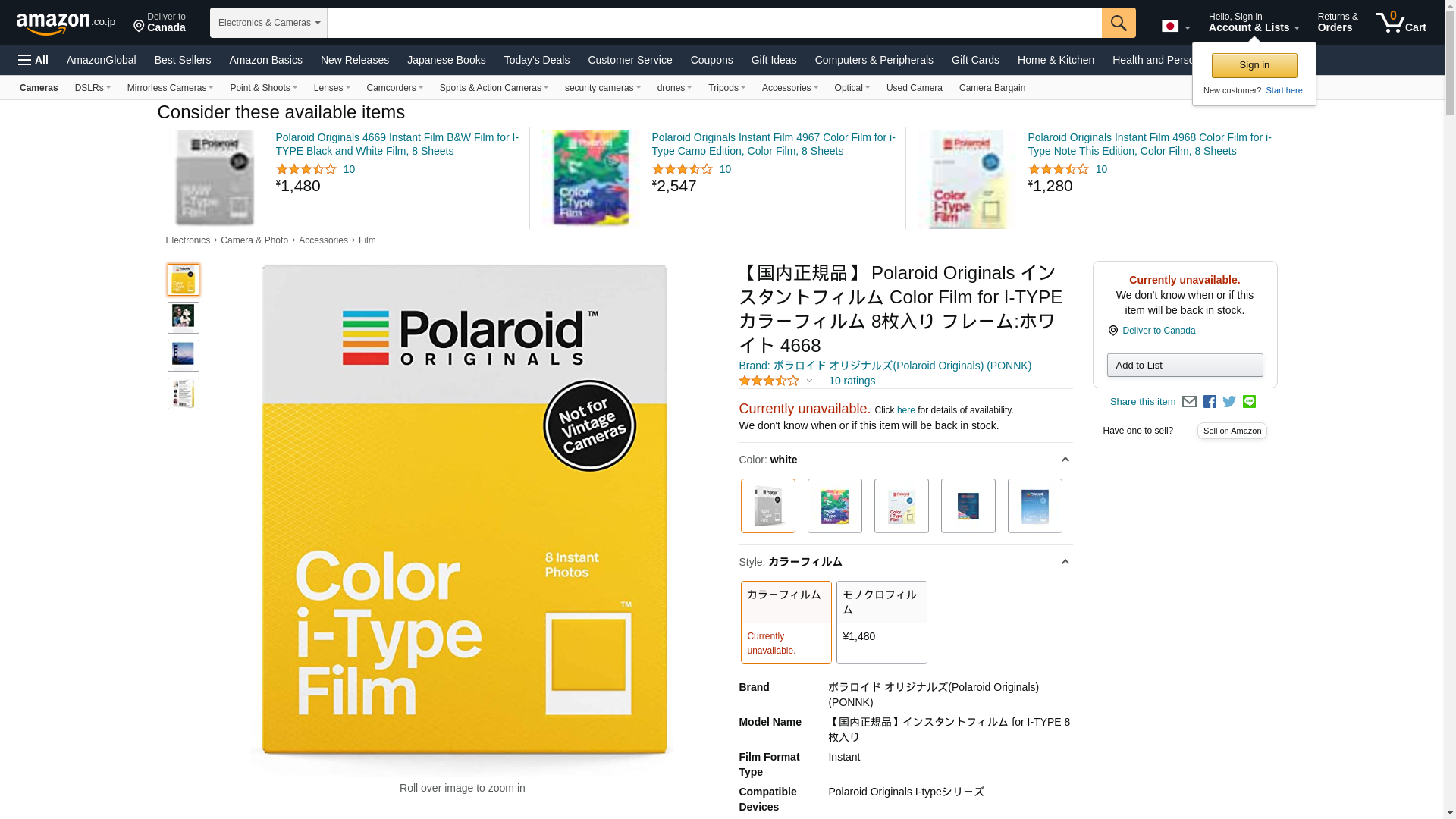Share this item via Twitter icon

point(1229,402)
